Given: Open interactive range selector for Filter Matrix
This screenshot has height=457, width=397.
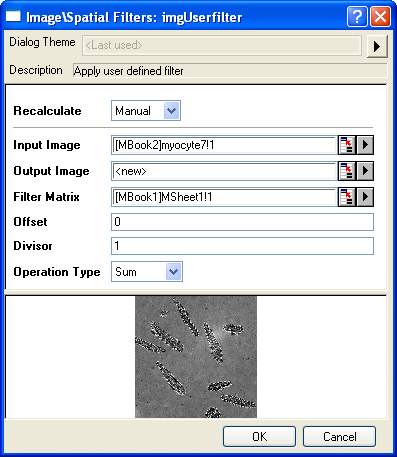Looking at the screenshot, I should point(347,197).
